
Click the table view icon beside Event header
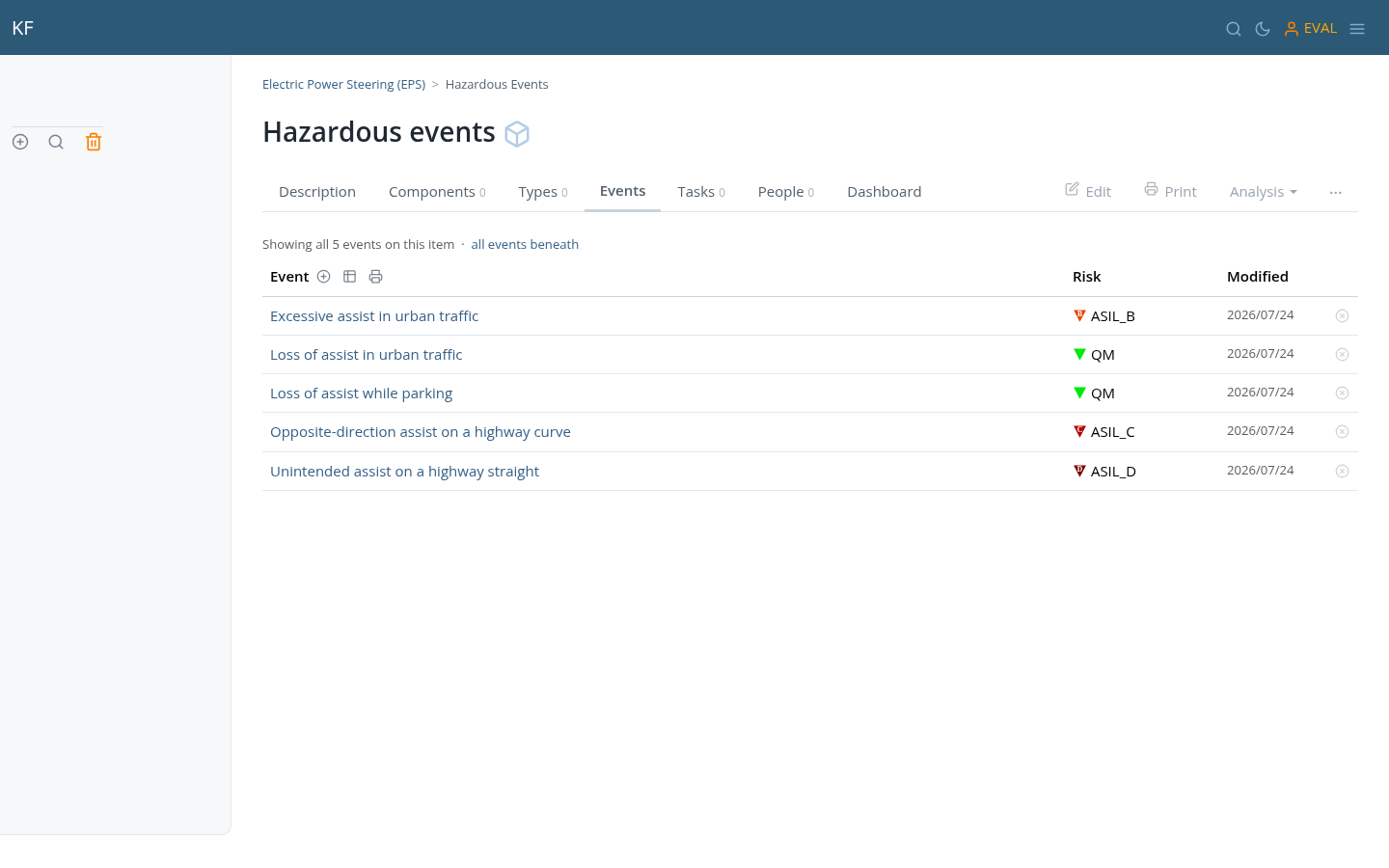[350, 277]
